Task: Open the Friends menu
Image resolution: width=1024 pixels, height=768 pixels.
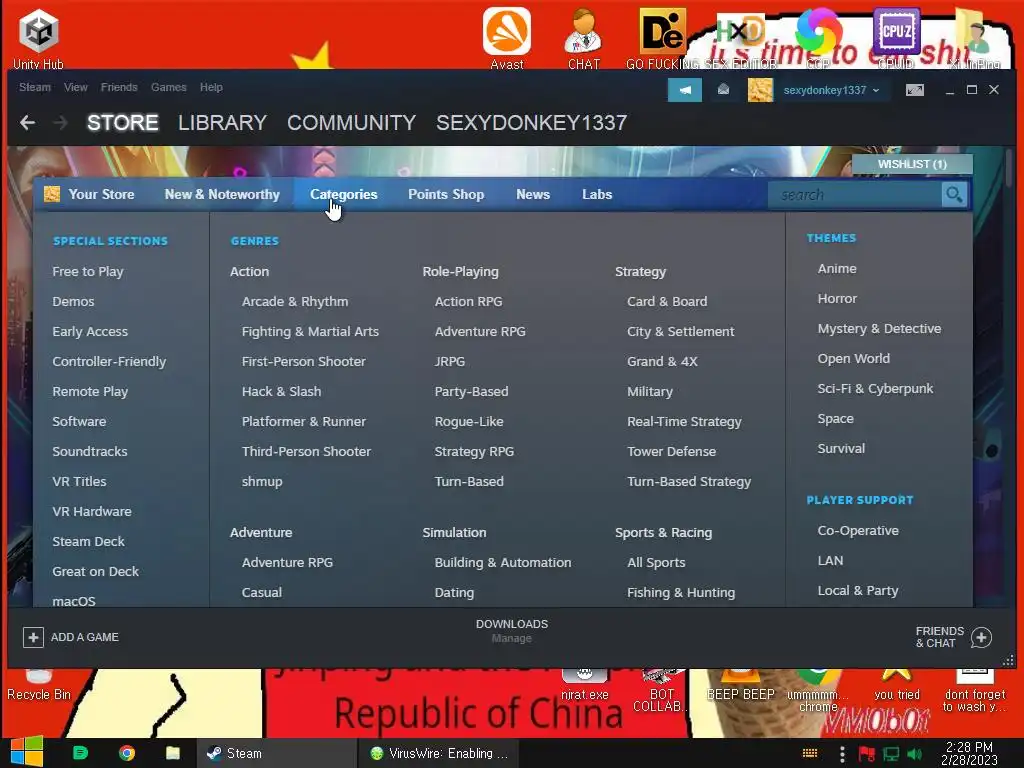Action: (x=119, y=87)
